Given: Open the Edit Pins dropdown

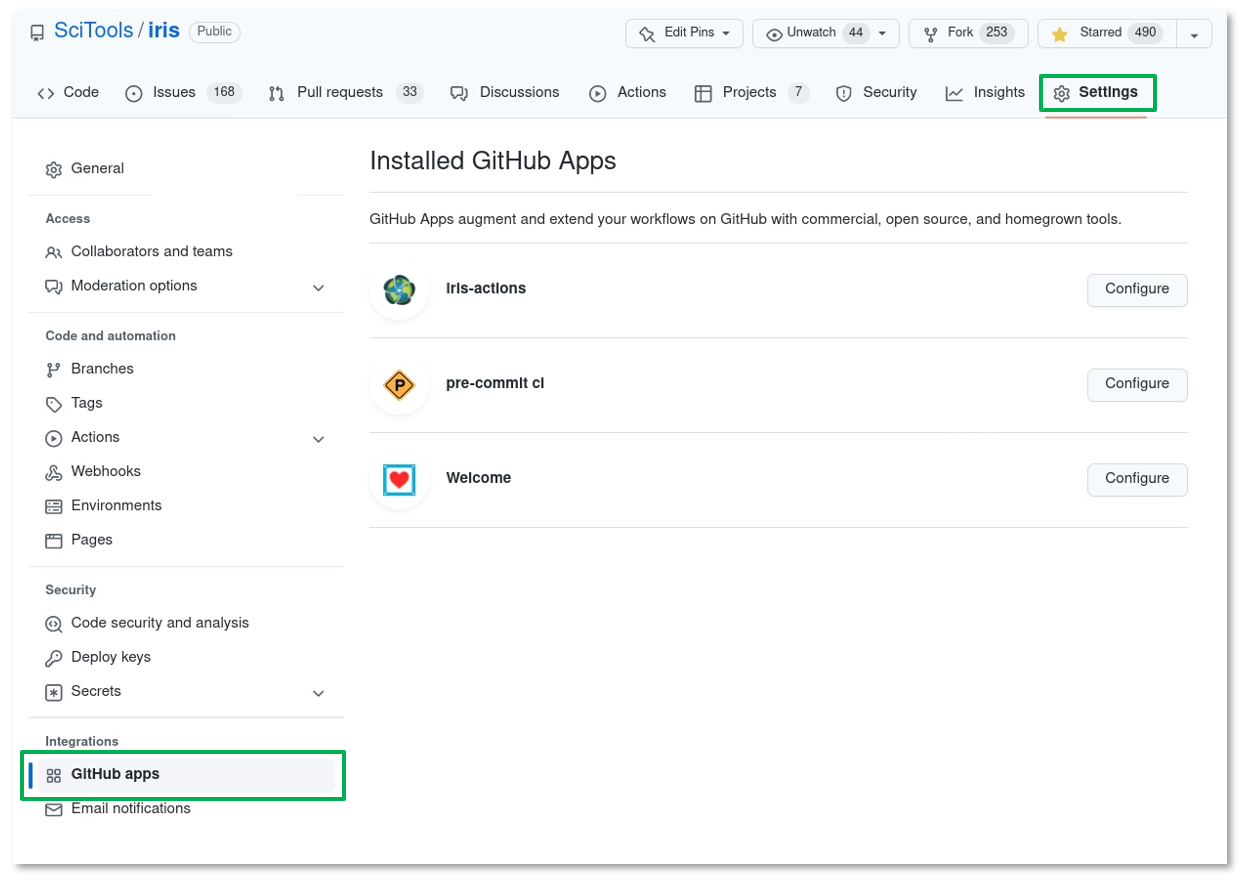Looking at the screenshot, I should point(684,33).
